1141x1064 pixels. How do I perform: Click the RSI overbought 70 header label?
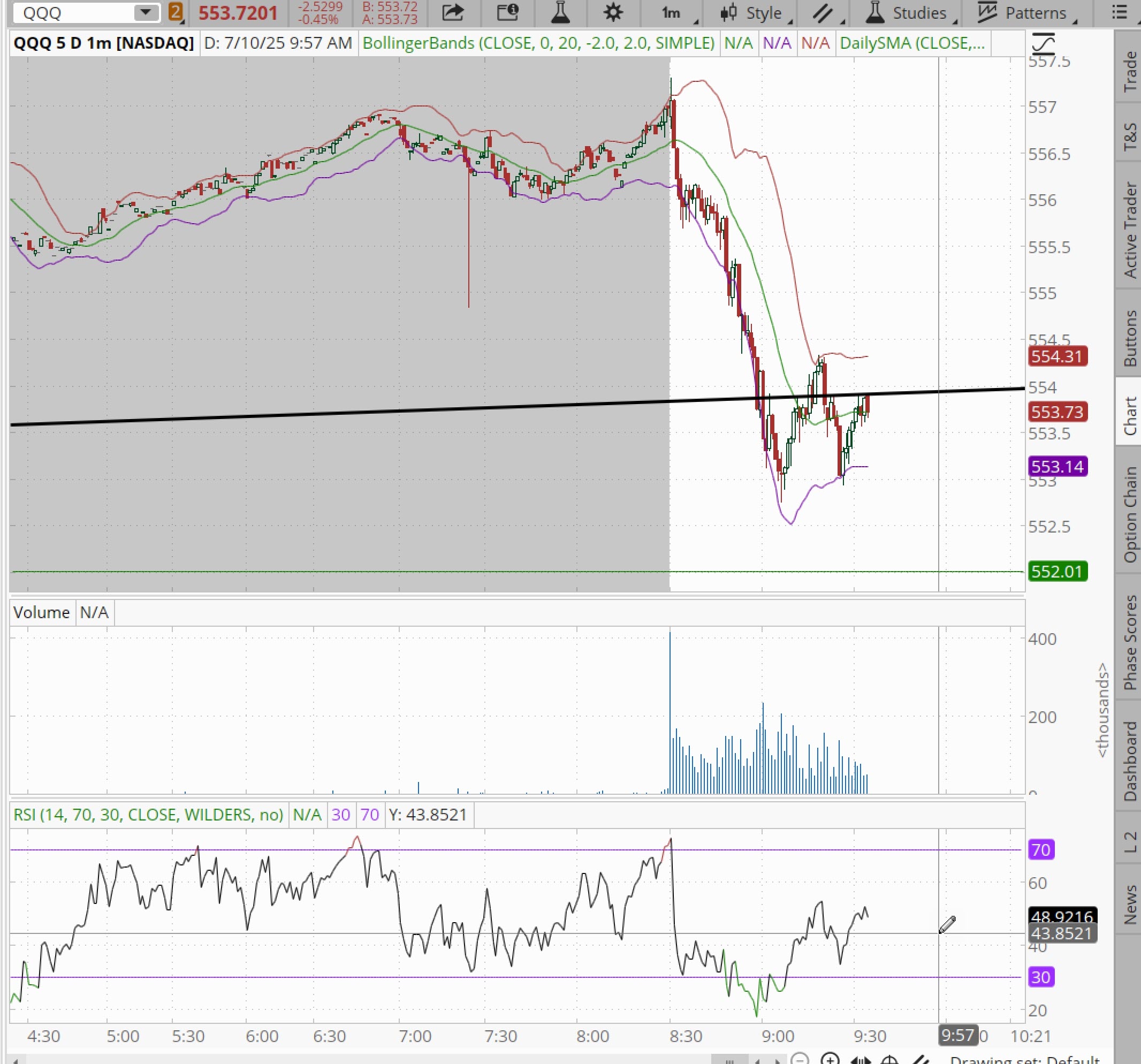pyautogui.click(x=370, y=815)
